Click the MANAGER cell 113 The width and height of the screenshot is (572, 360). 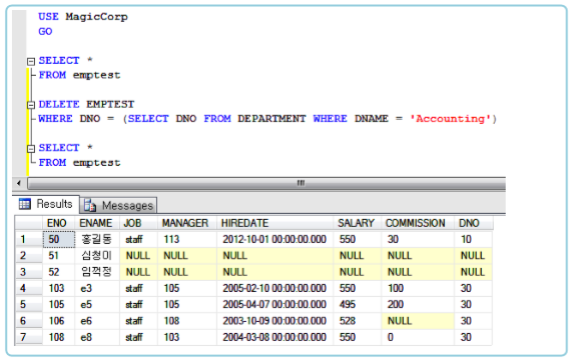click(187, 239)
